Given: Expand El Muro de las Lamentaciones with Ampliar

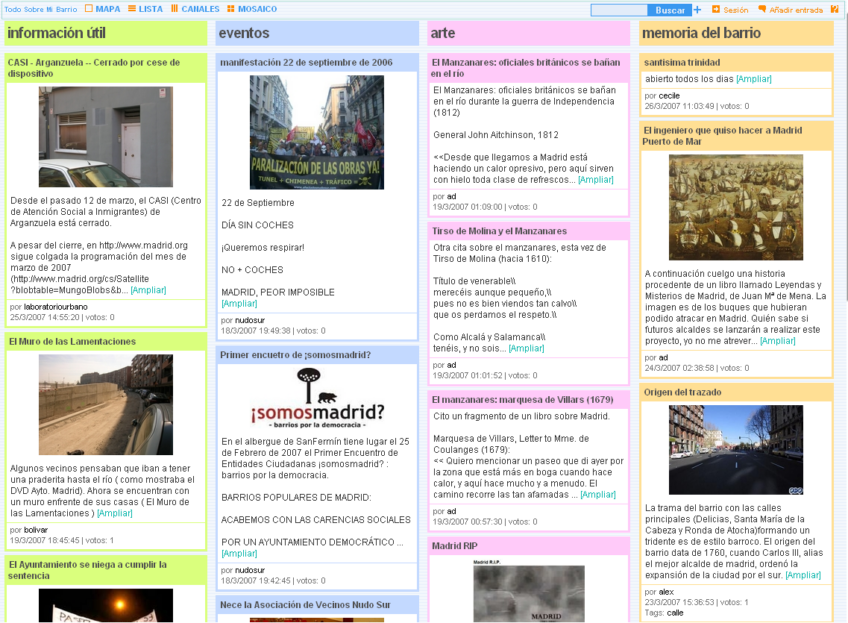Looking at the screenshot, I should pos(114,513).
